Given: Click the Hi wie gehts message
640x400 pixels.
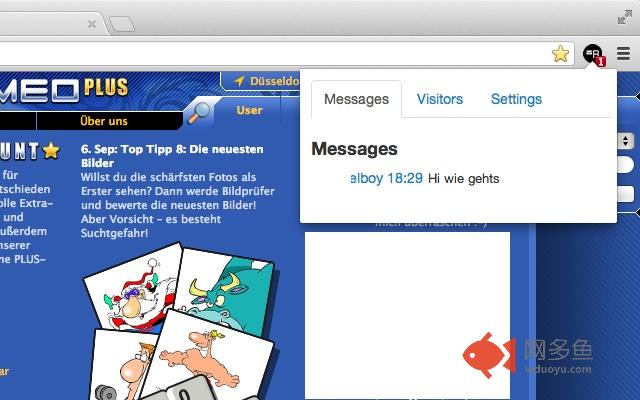Looking at the screenshot, I should point(464,179).
